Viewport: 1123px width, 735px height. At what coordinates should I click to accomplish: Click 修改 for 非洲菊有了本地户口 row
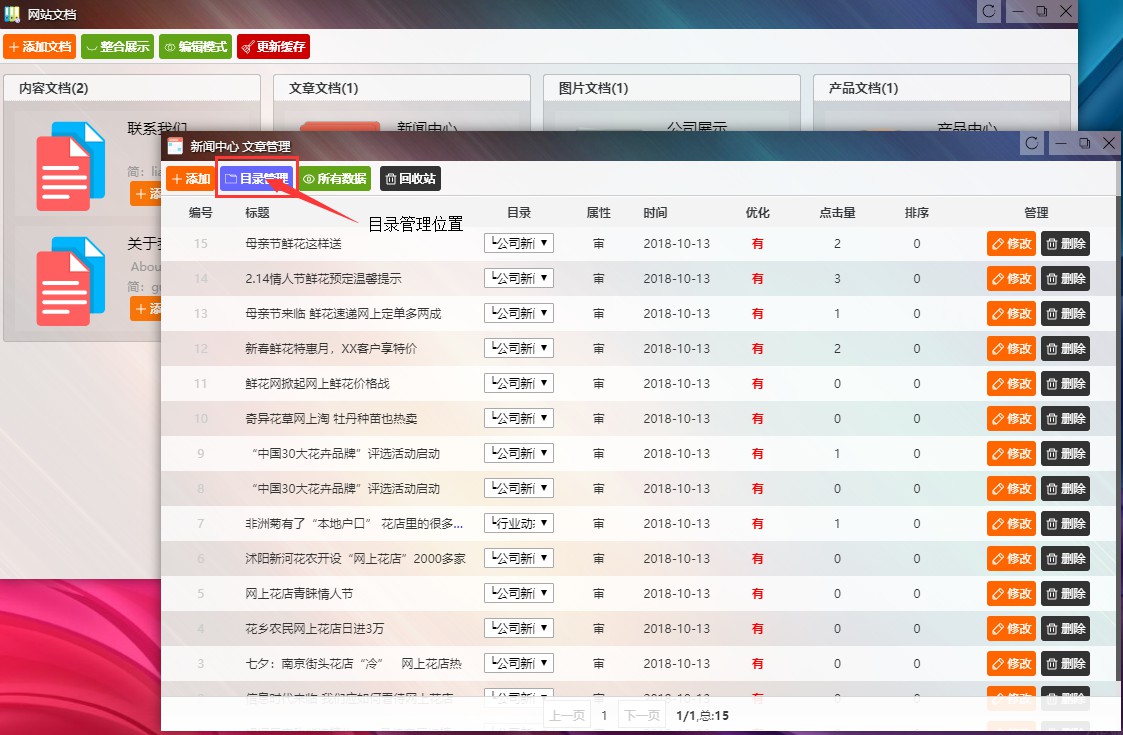1011,524
